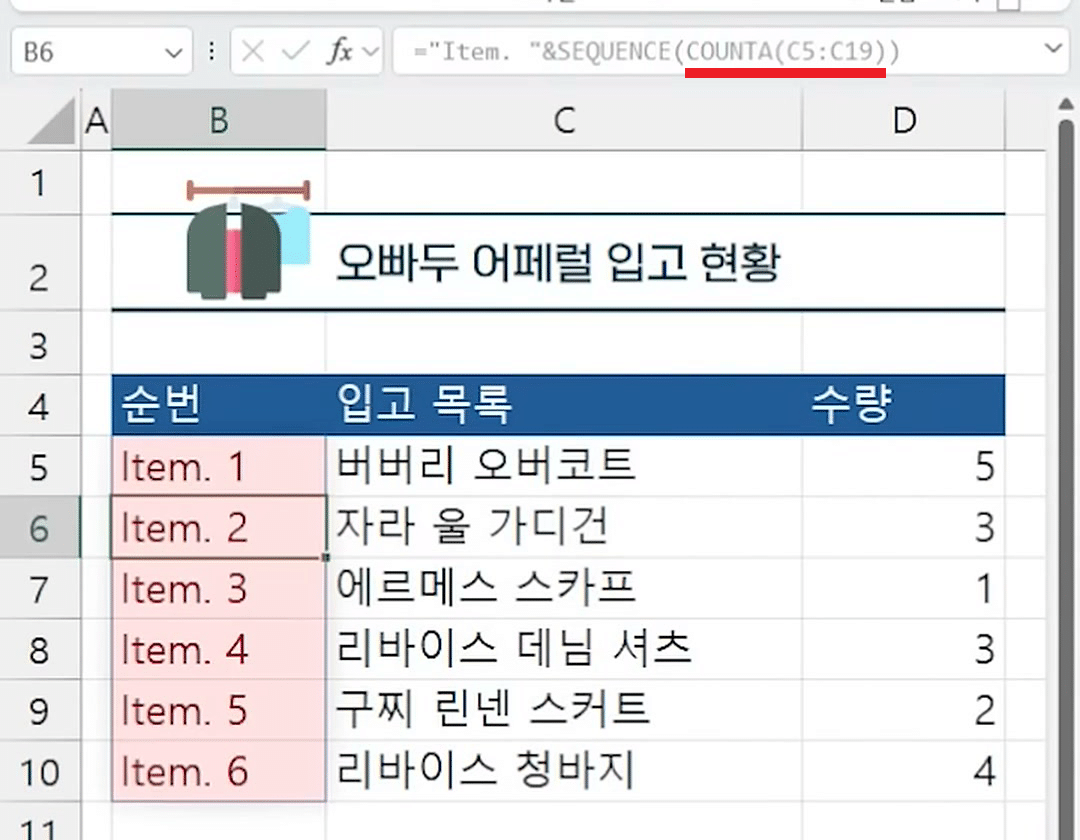Select column D header
The width and height of the screenshot is (1080, 840).
[904, 120]
